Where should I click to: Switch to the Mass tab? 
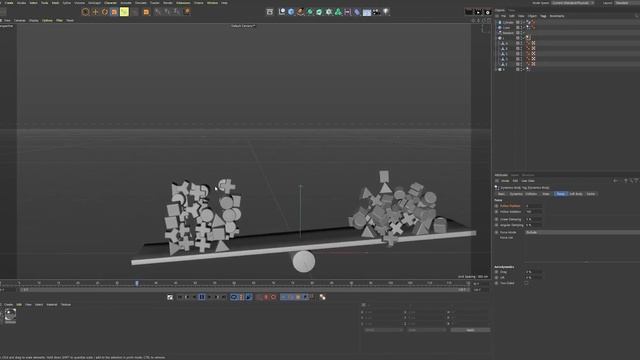click(x=546, y=194)
